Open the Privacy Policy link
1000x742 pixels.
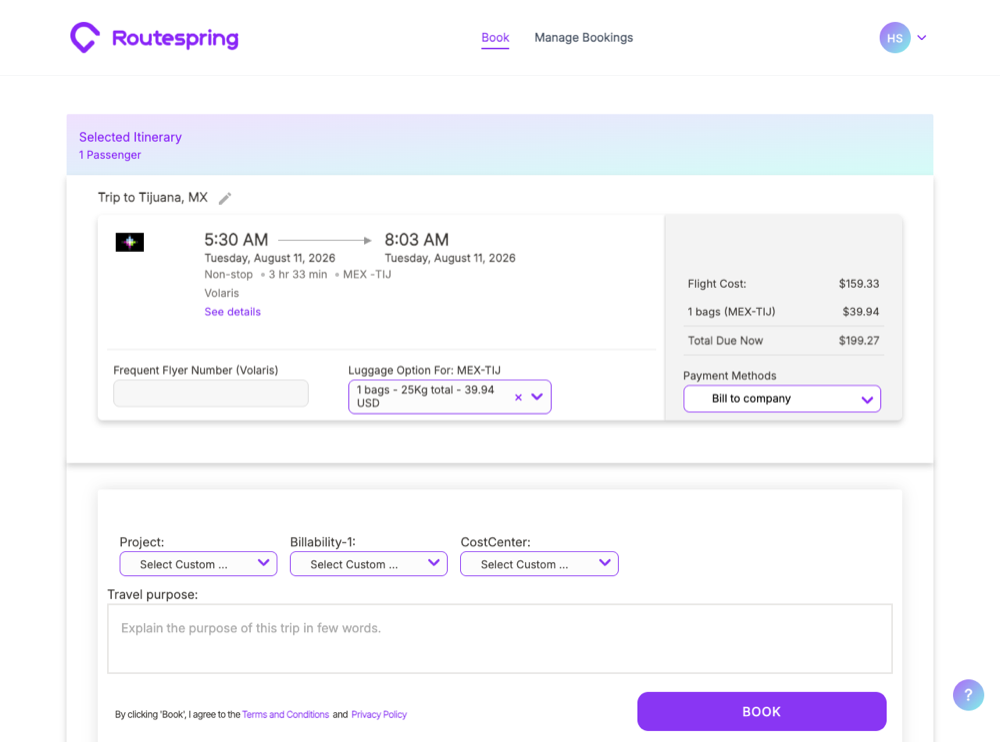pos(379,715)
